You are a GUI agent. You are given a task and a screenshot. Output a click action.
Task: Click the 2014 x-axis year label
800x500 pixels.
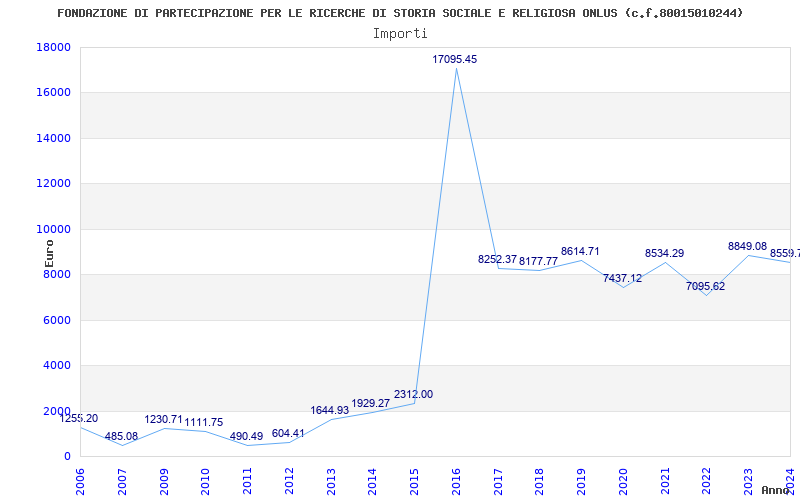click(372, 481)
